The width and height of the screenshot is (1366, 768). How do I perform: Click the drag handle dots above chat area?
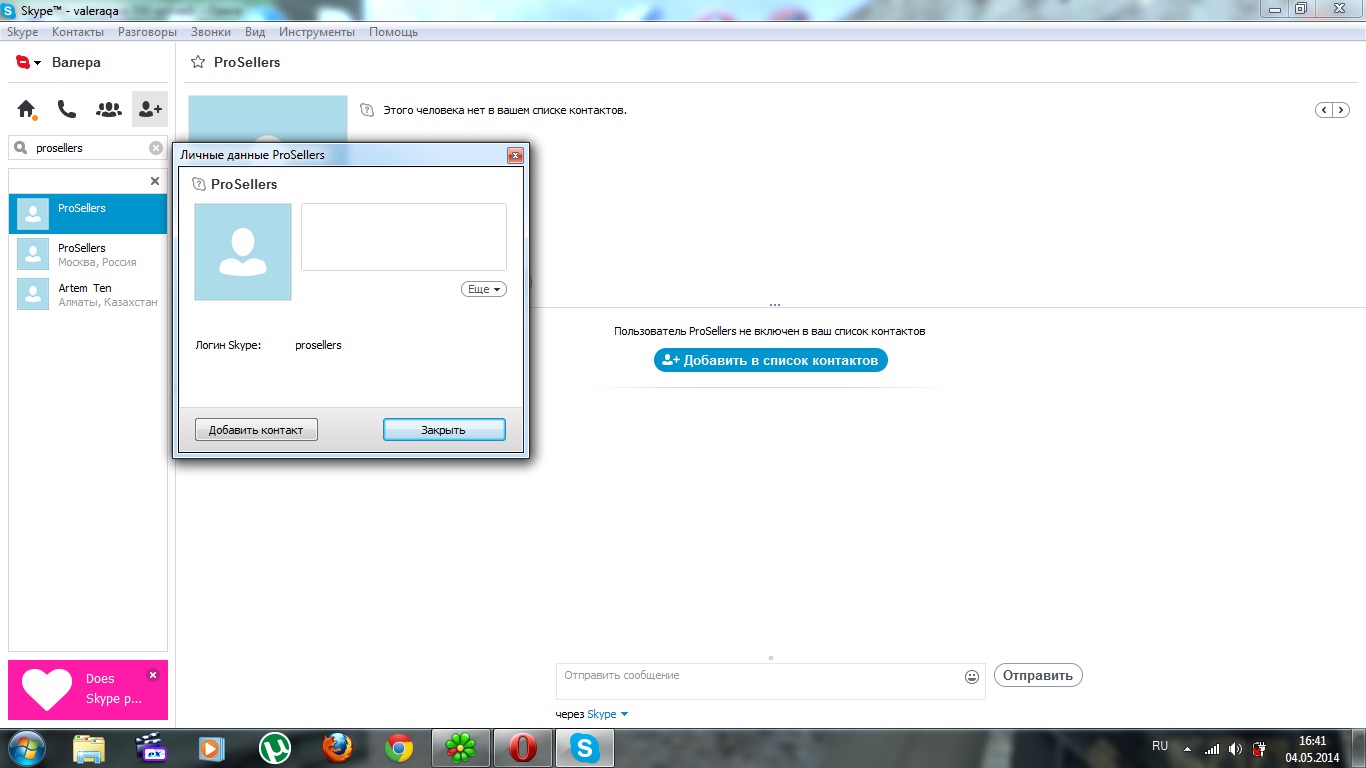(775, 305)
